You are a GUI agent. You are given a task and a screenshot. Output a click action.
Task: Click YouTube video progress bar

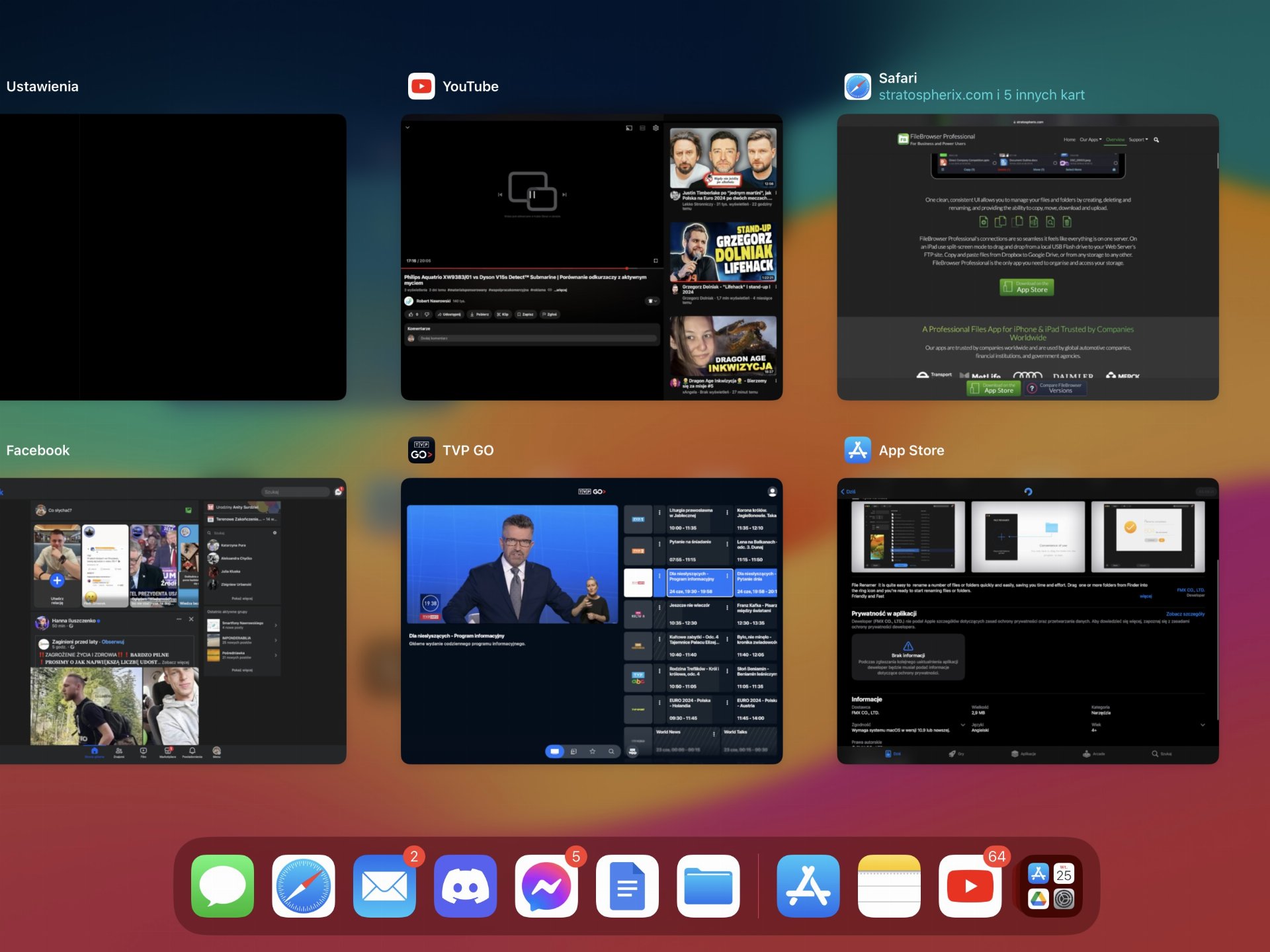(x=532, y=268)
